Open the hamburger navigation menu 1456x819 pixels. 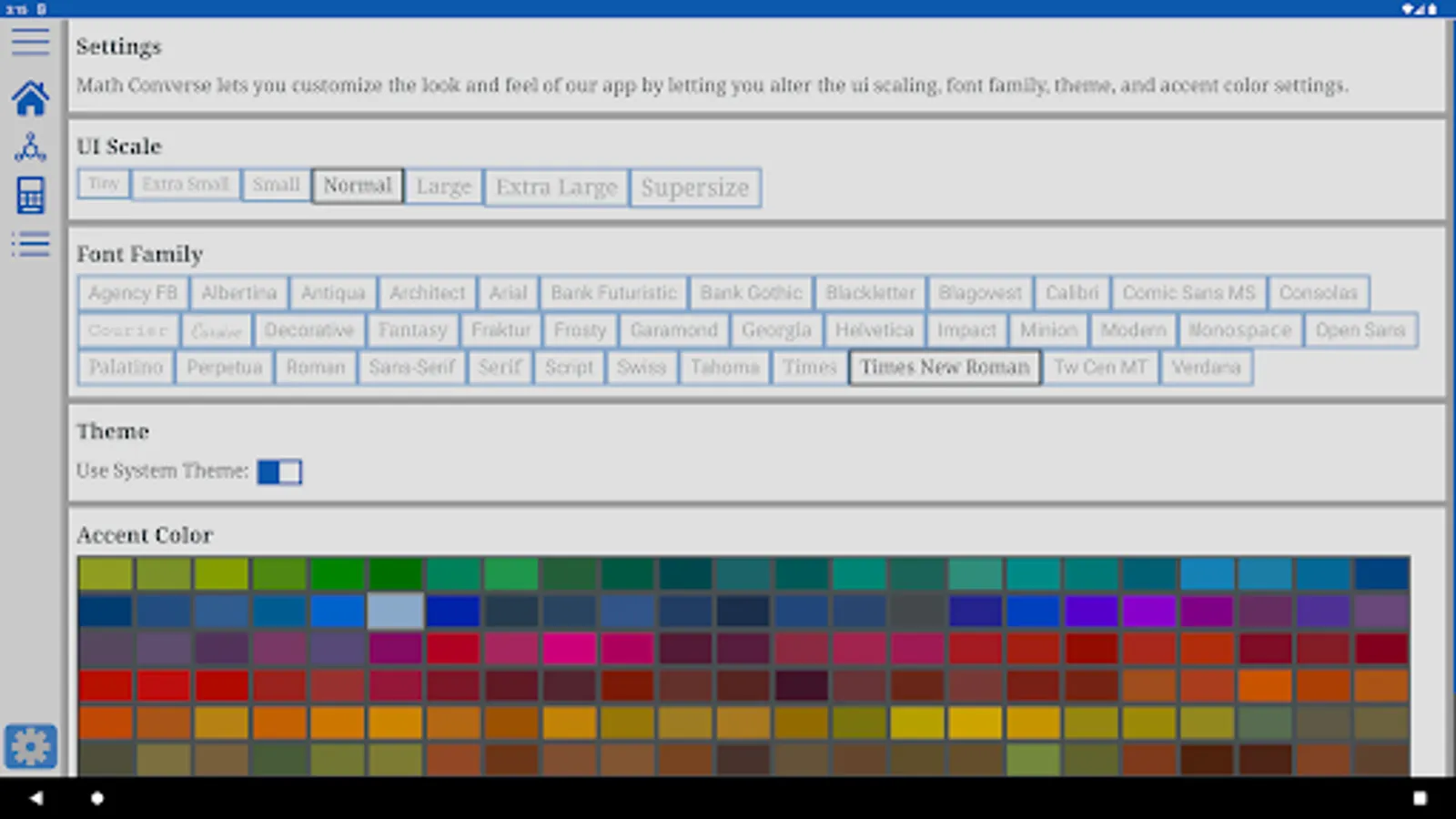(x=29, y=41)
